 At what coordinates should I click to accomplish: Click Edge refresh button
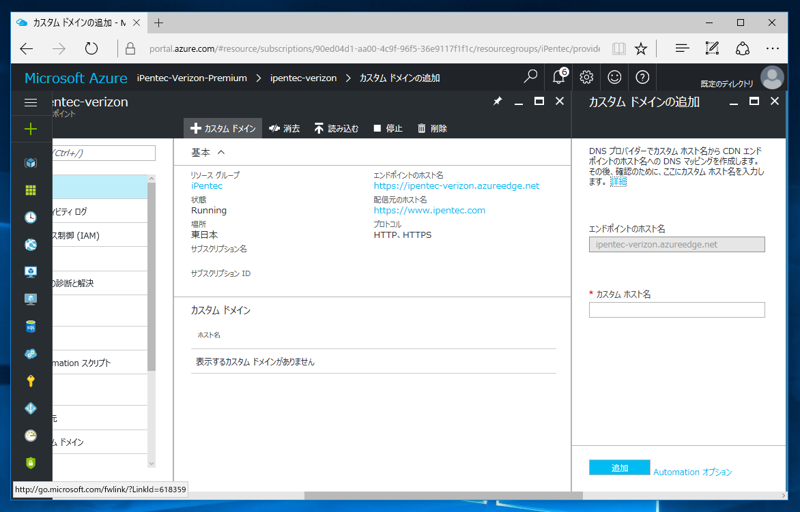click(x=91, y=49)
